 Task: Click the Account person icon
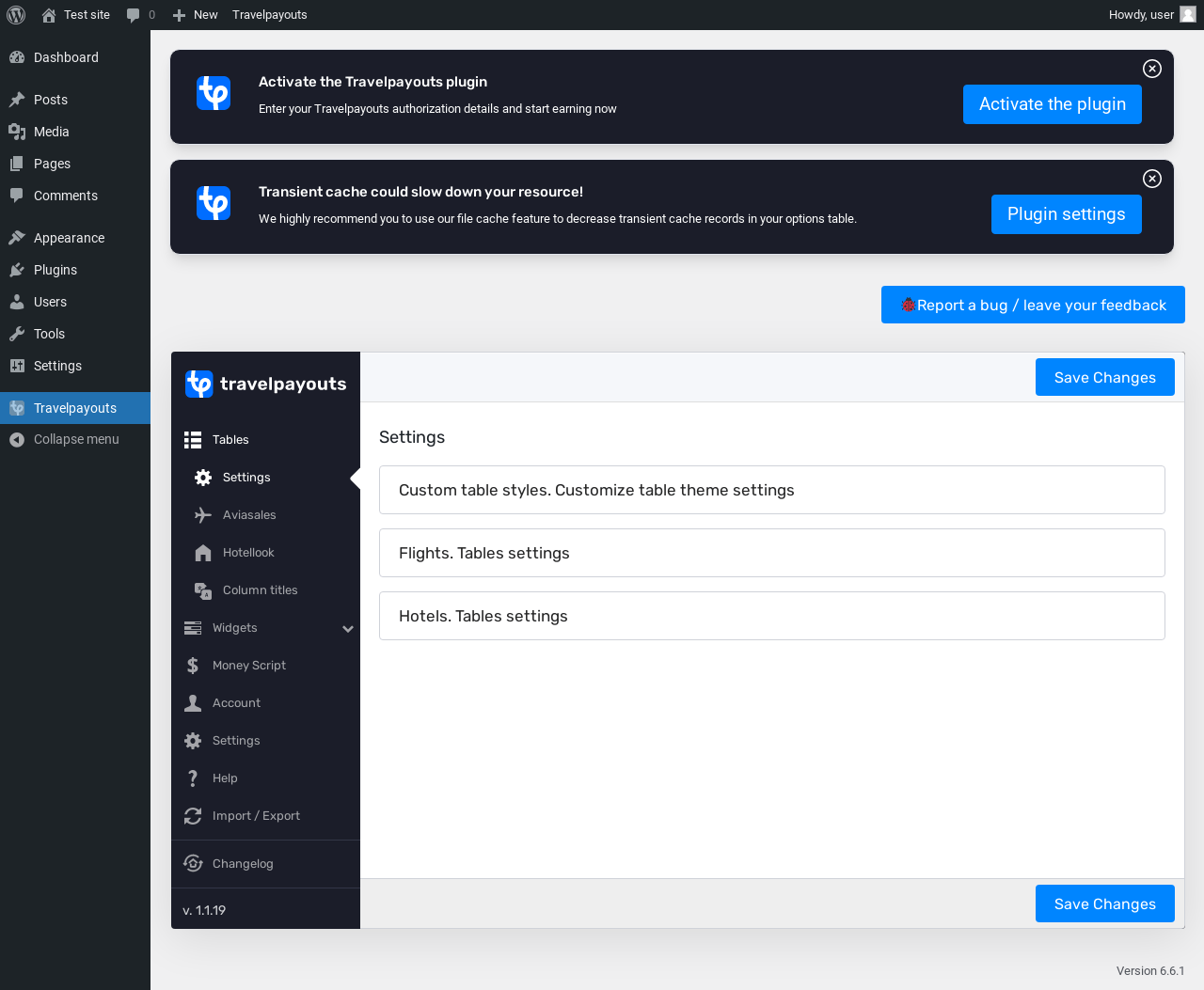193,703
